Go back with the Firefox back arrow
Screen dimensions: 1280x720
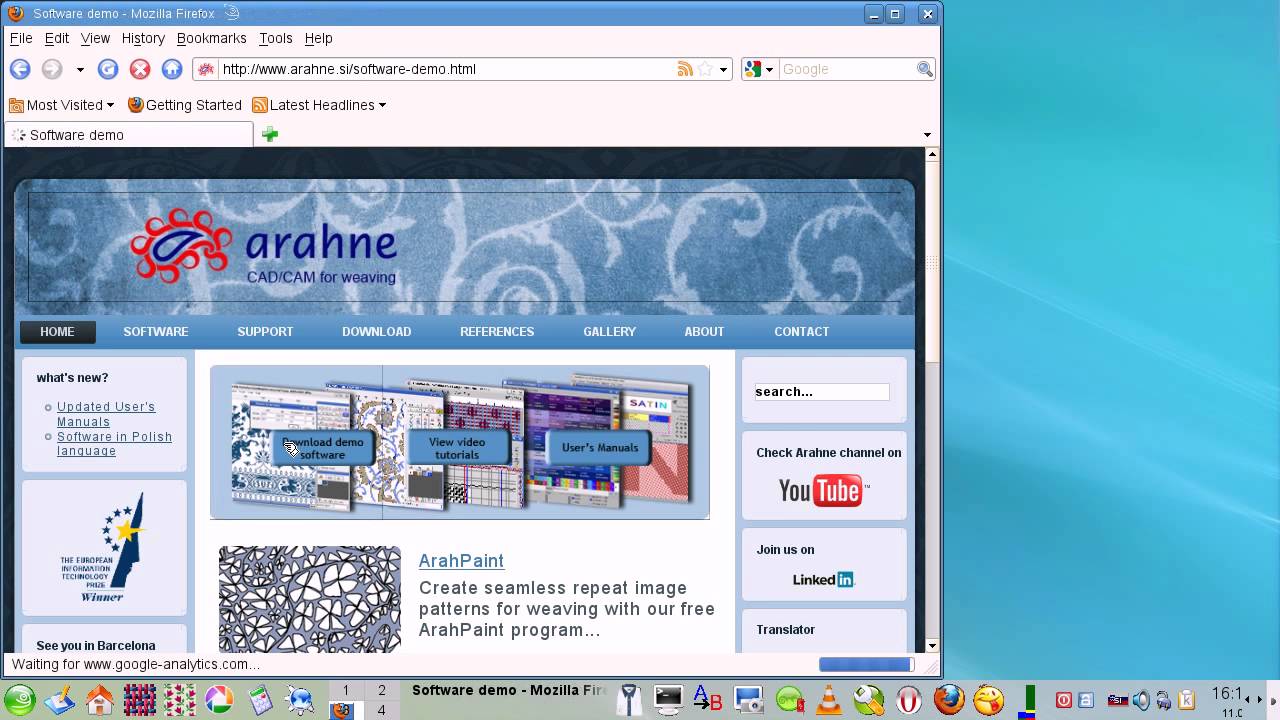(x=20, y=69)
